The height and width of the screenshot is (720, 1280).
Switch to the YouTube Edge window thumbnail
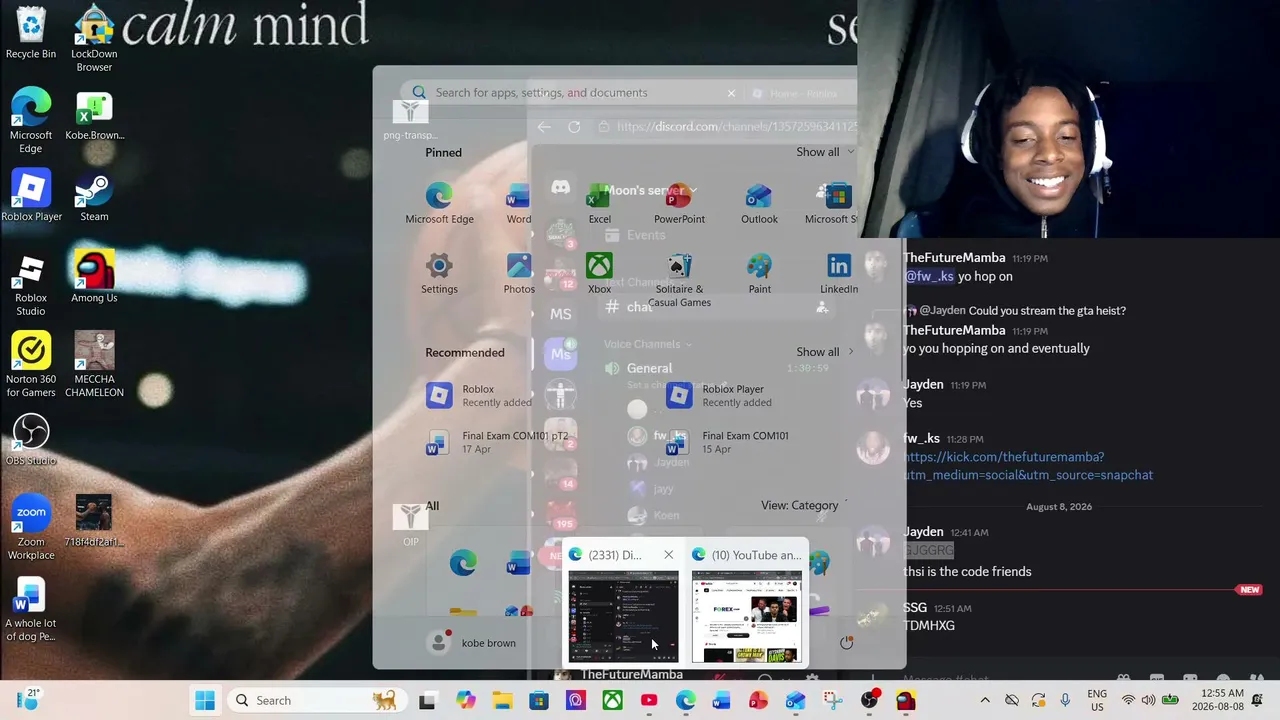point(746,616)
